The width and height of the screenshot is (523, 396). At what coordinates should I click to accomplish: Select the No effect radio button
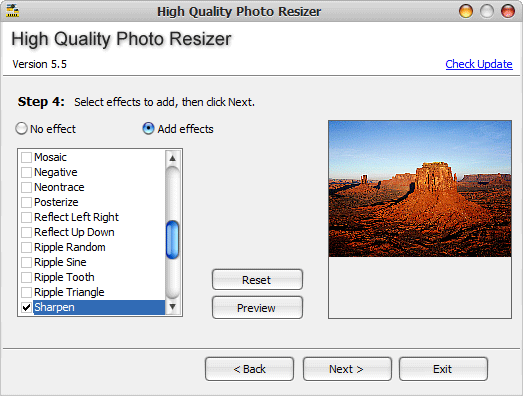(21, 129)
